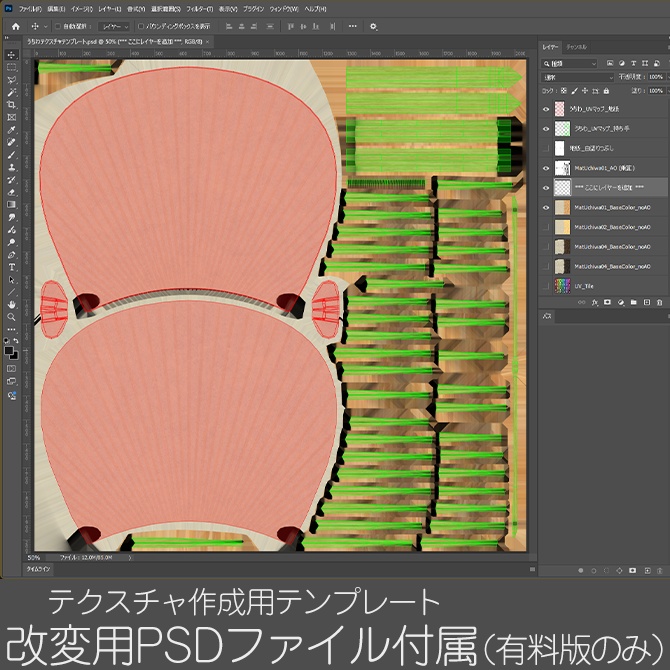Create new adjustment layer icon

click(620, 303)
